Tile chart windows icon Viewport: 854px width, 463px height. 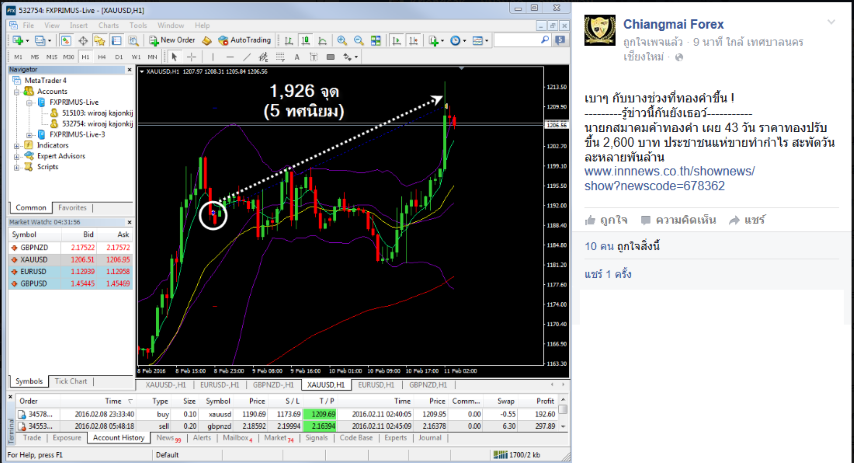[x=376, y=40]
